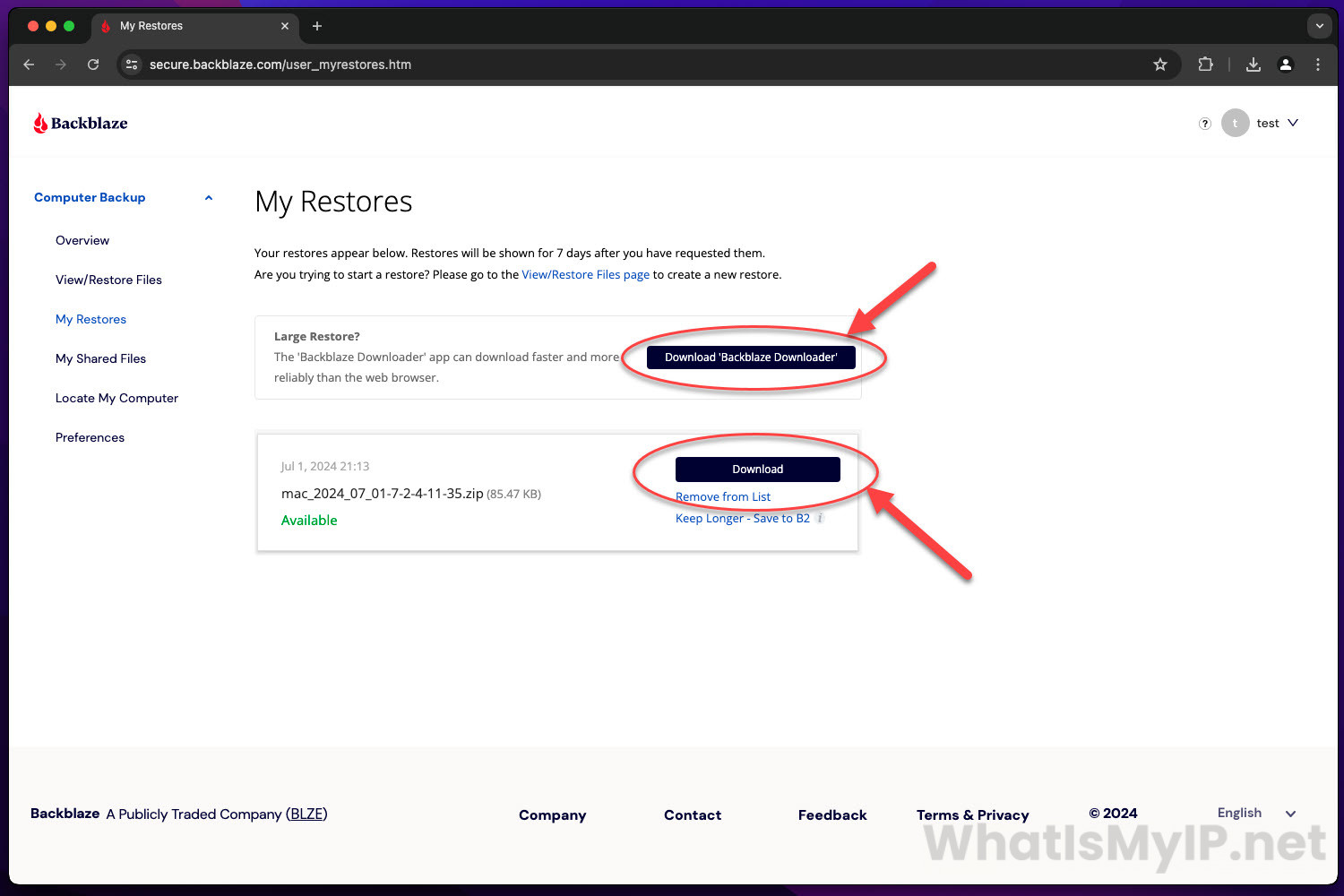Open Locate My Computer
This screenshot has height=896, width=1344.
click(116, 398)
